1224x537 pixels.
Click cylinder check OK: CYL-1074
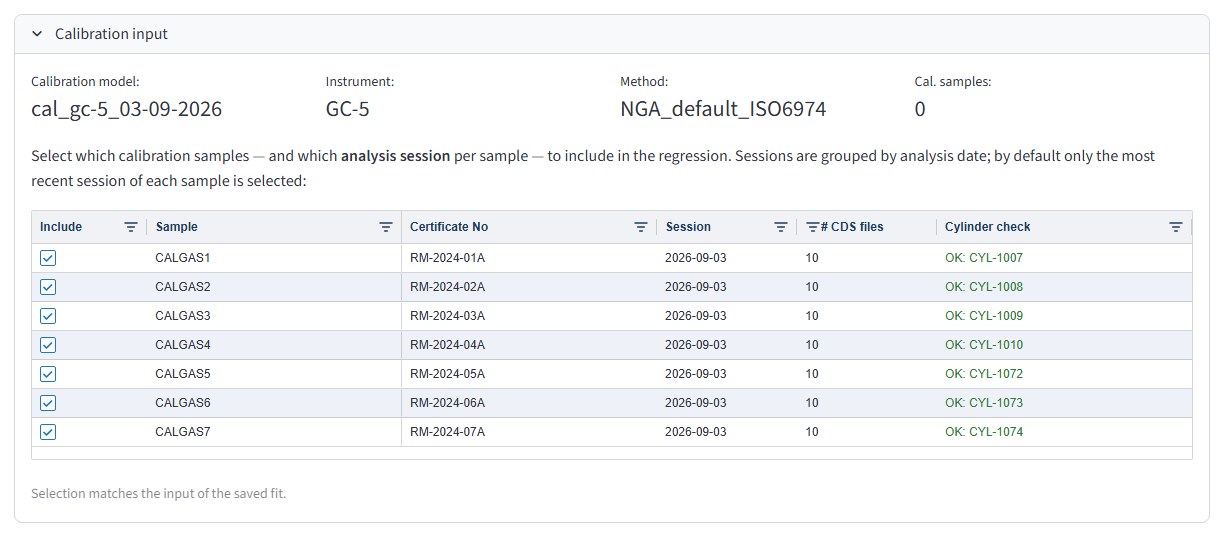tap(984, 432)
